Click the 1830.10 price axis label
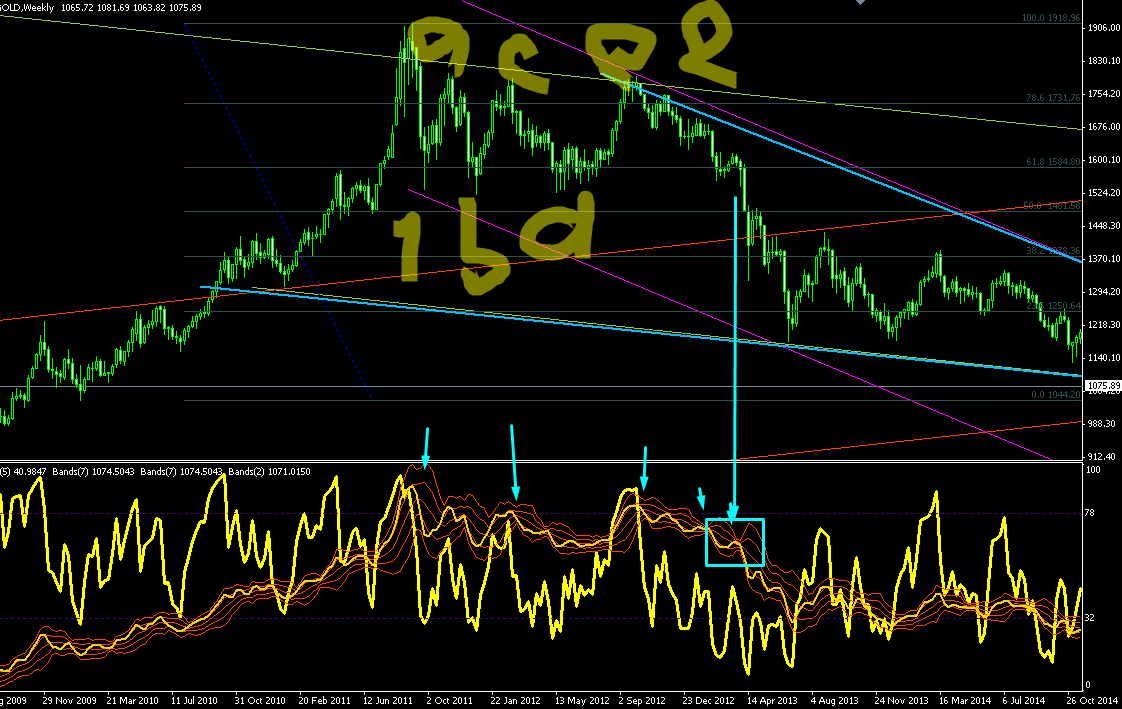The width and height of the screenshot is (1122, 709). pos(1103,61)
